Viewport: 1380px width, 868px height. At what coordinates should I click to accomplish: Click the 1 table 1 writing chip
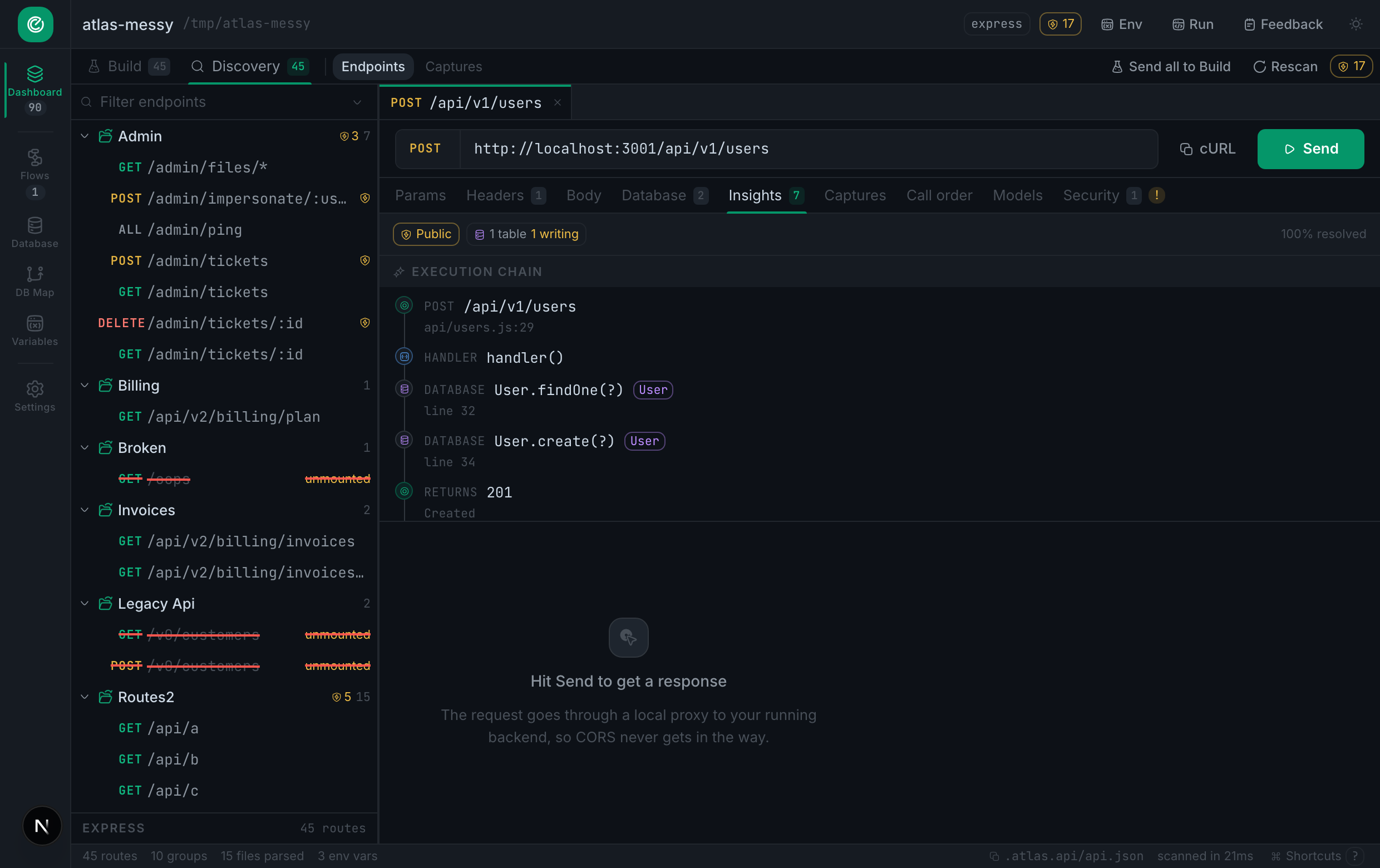click(x=526, y=234)
